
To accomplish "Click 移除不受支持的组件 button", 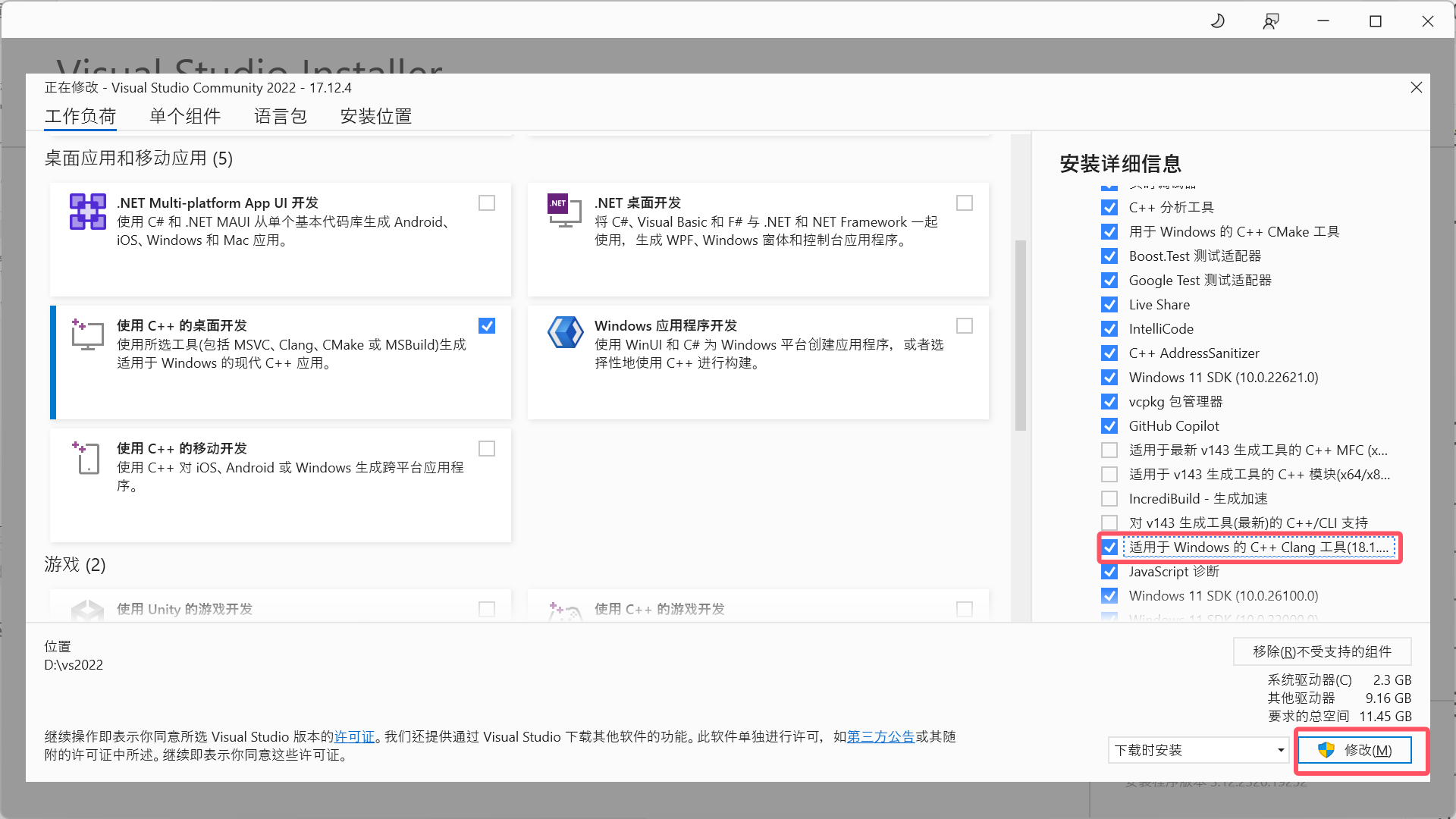I will pos(1322,651).
